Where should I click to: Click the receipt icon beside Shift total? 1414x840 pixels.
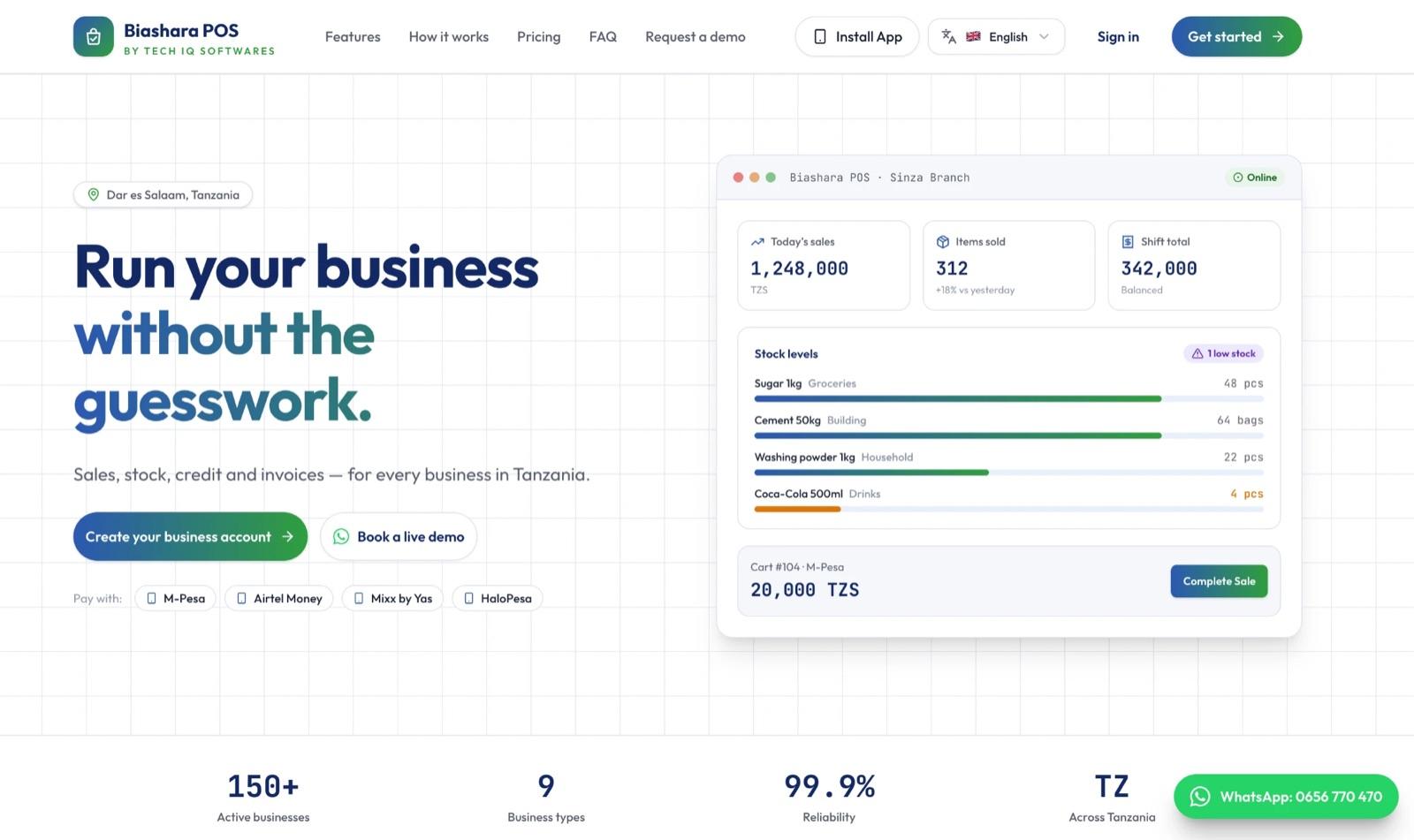[x=1128, y=241]
